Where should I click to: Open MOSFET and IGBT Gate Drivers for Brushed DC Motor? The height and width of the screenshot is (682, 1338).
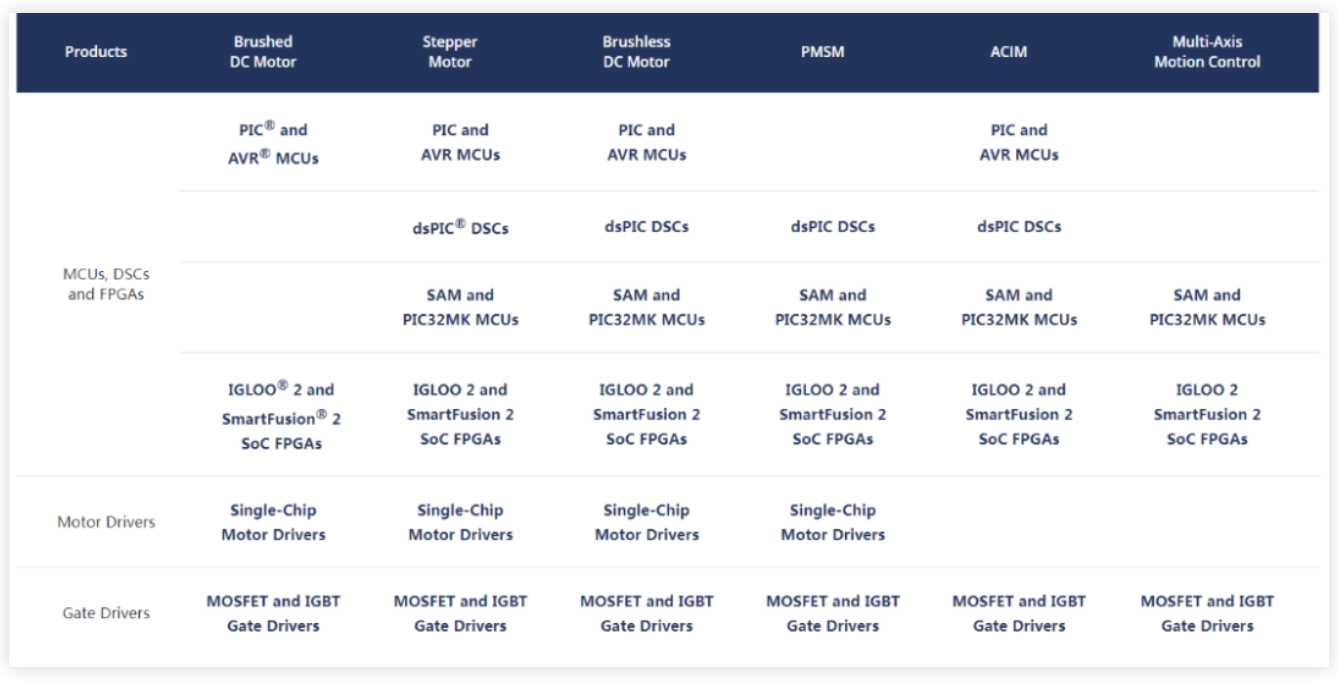[273, 613]
